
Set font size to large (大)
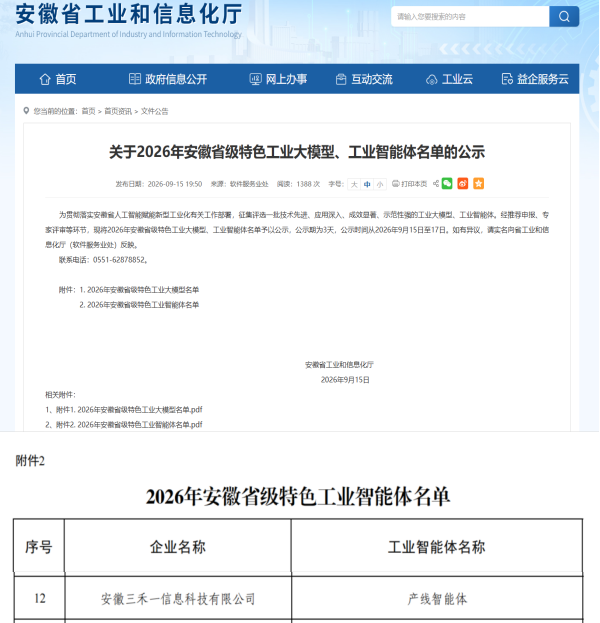click(354, 184)
